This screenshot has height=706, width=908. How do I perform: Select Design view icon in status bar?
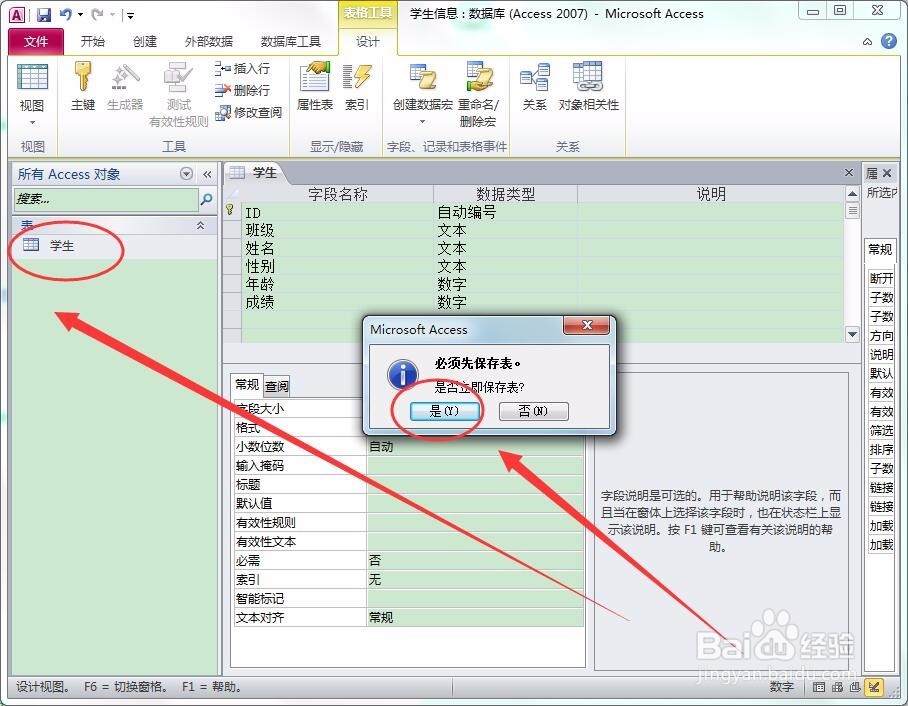coord(874,687)
